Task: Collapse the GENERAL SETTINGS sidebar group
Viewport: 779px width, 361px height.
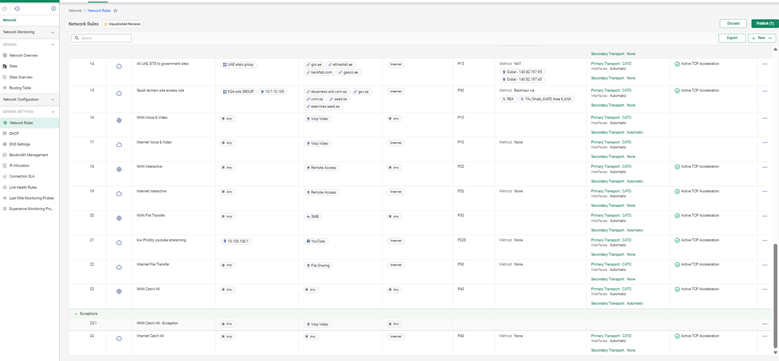Action: [x=53, y=112]
